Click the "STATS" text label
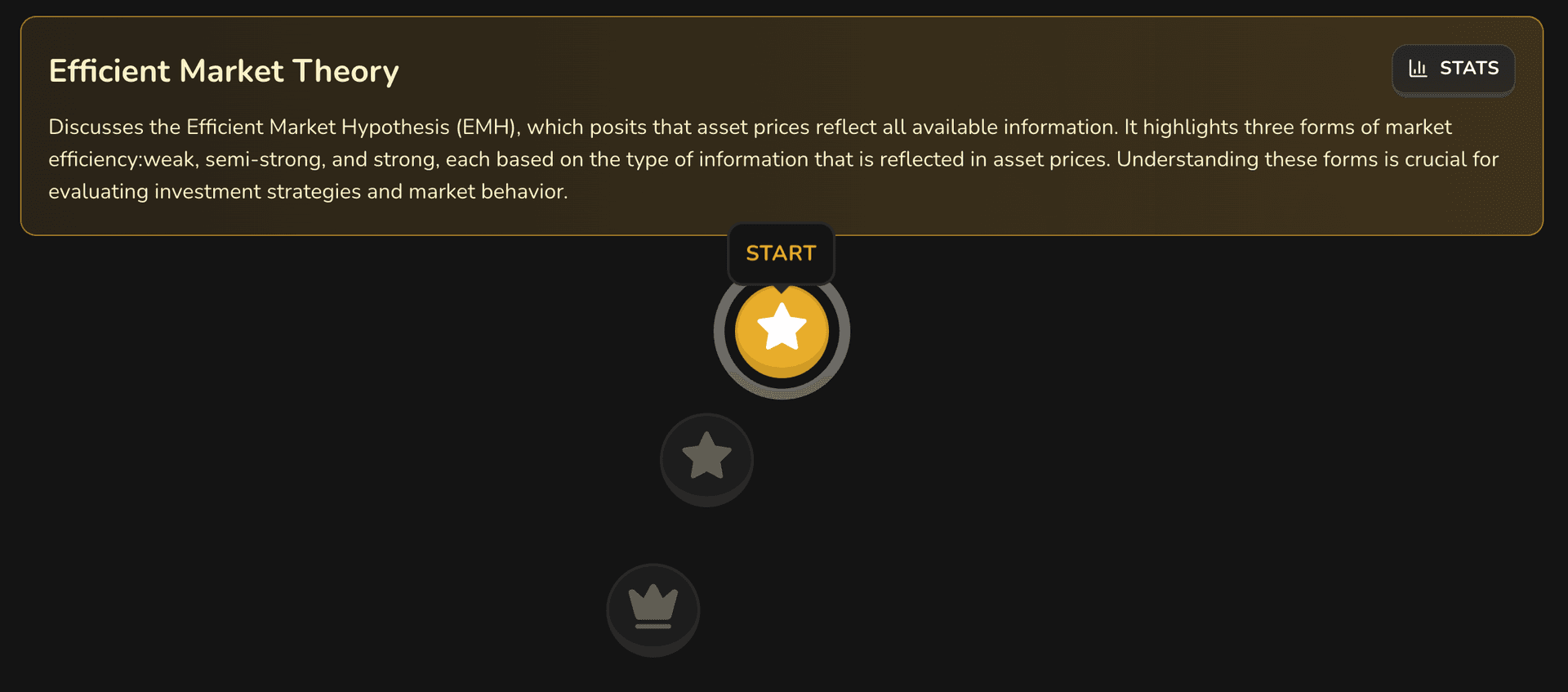Screen dimensions: 1568x692 click(x=1469, y=69)
